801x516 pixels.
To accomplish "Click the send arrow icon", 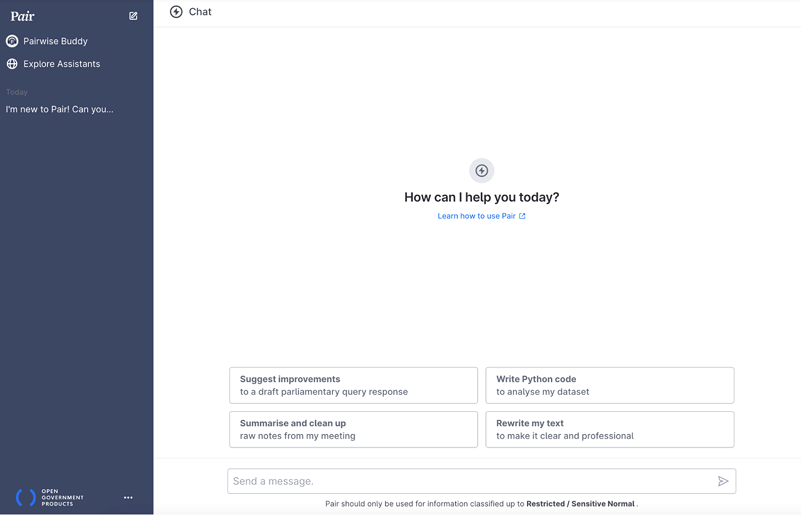I will pos(723,481).
